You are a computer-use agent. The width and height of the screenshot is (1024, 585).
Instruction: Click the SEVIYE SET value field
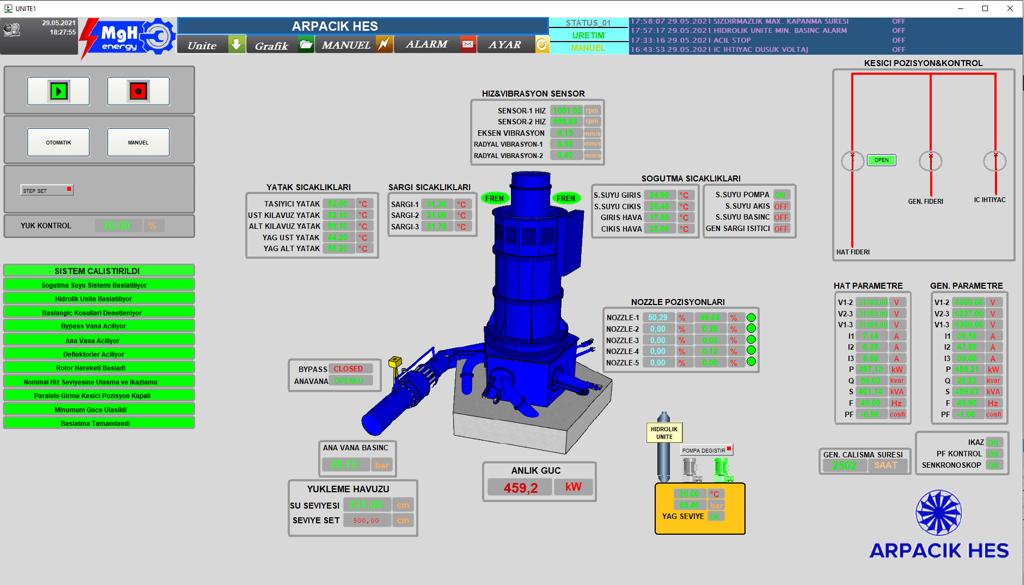366,521
